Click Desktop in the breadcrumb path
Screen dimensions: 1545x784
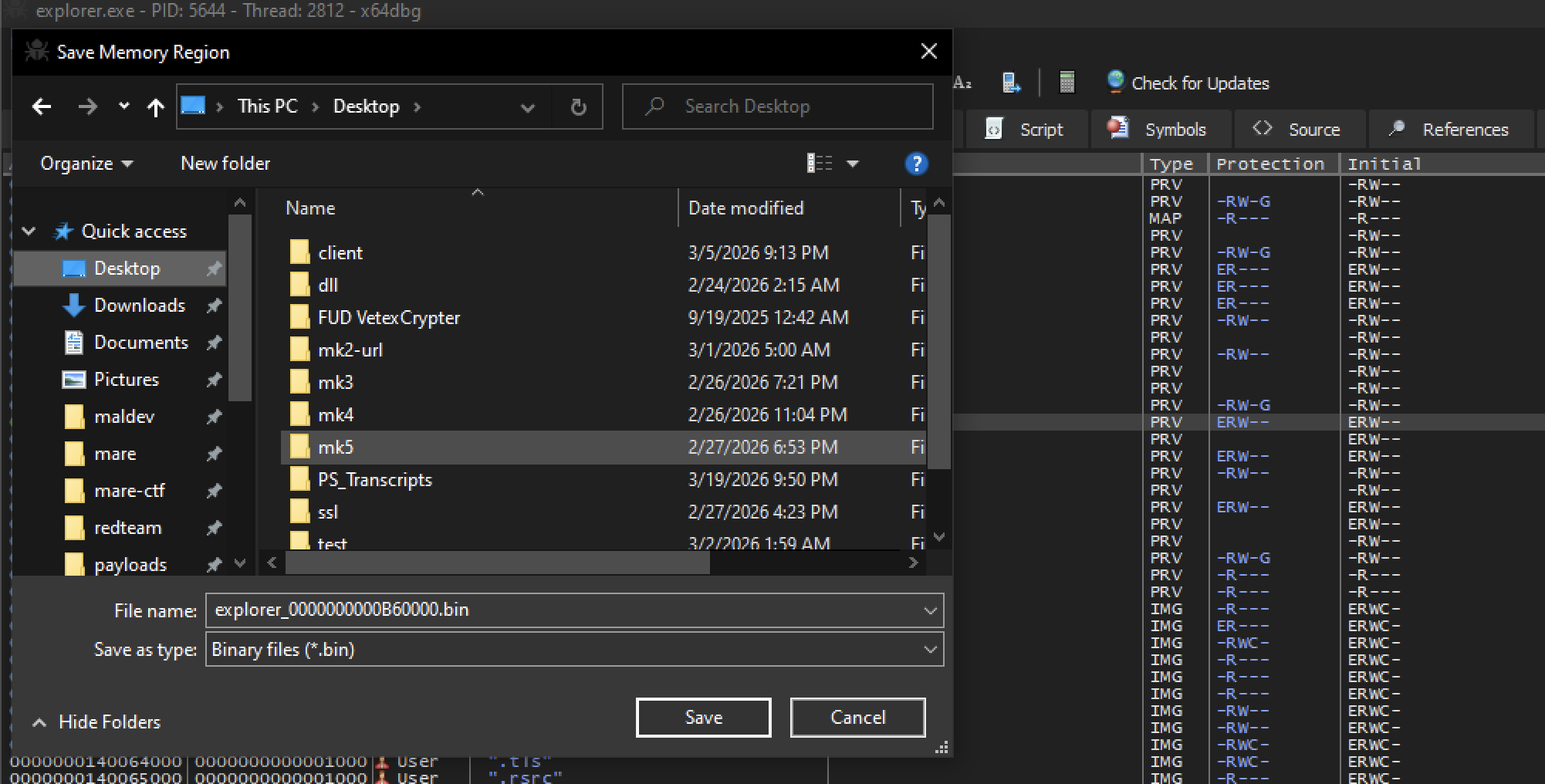[366, 106]
